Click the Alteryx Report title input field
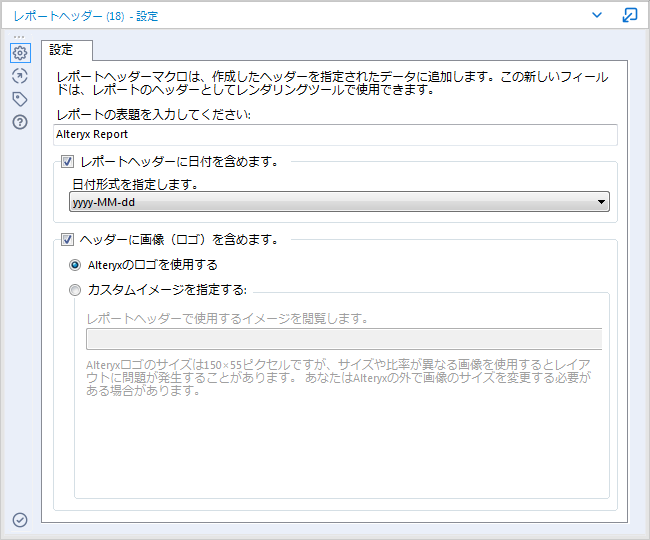650x540 pixels. click(335, 134)
